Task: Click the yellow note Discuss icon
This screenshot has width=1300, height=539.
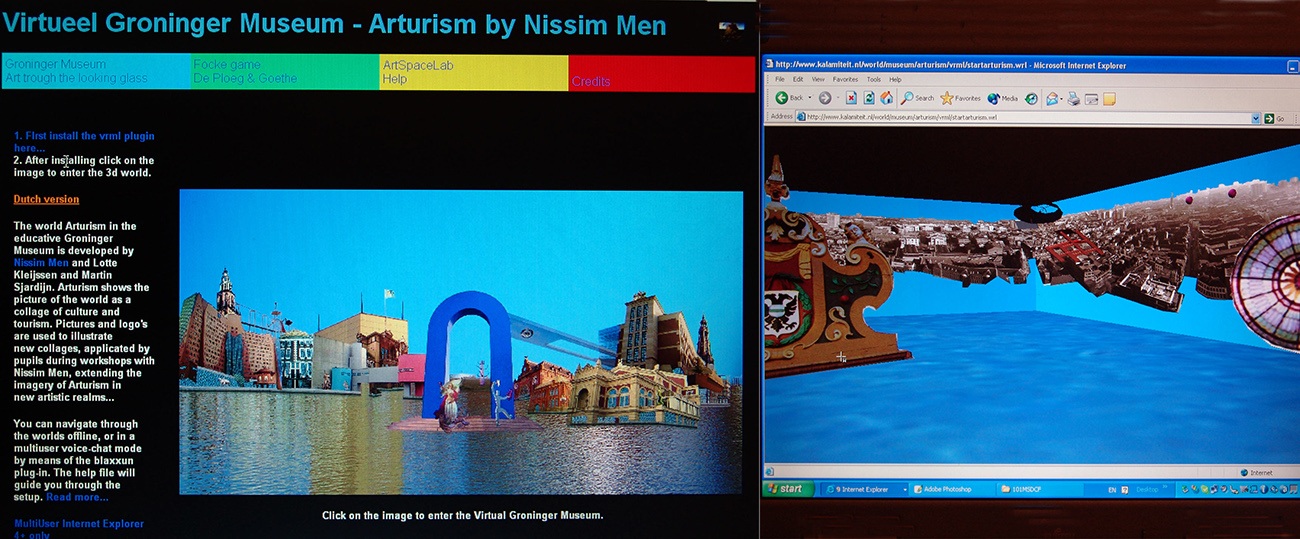Action: click(1109, 98)
